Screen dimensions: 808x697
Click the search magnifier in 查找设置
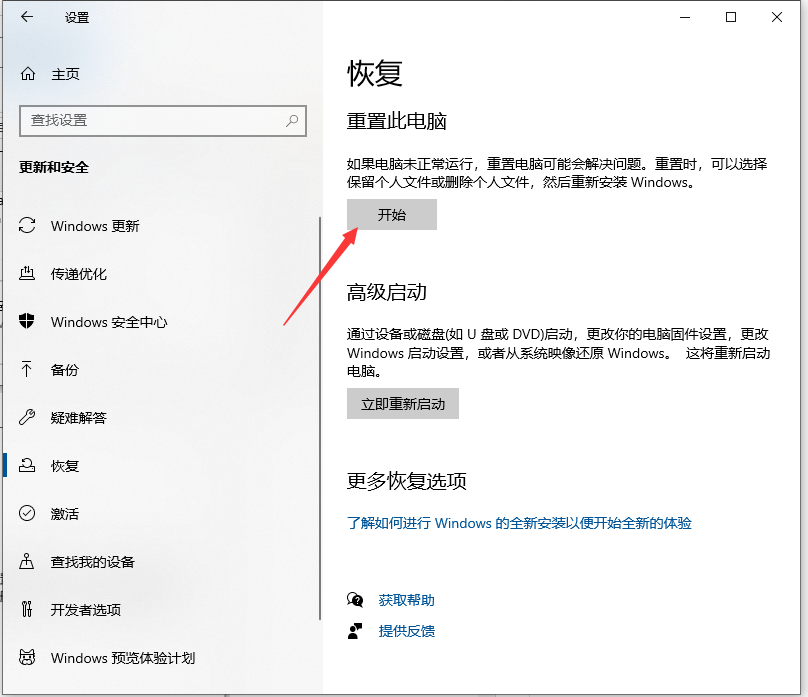[291, 121]
